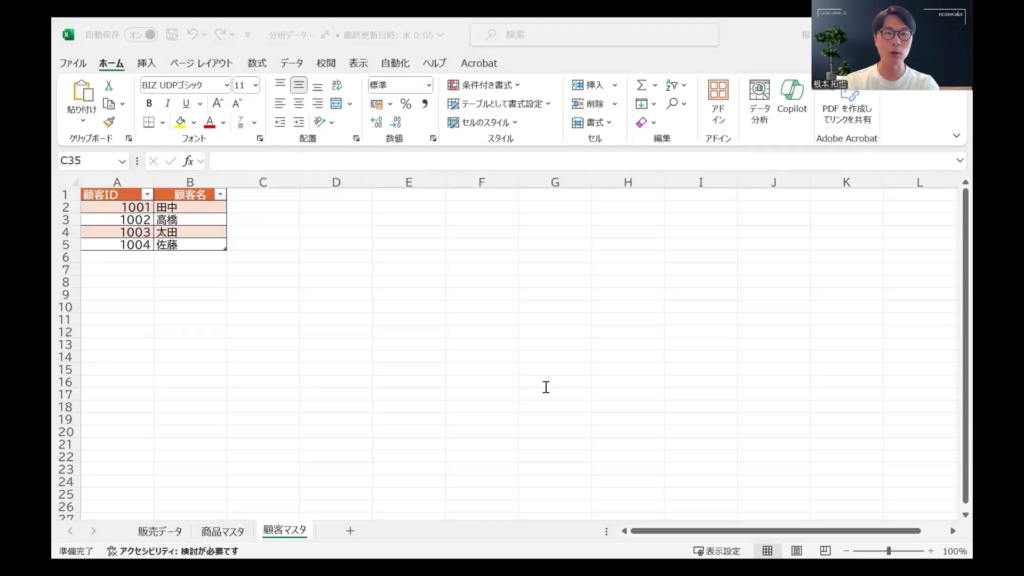Apply percent style with the % icon
The height and width of the screenshot is (576, 1024).
pyautogui.click(x=405, y=104)
